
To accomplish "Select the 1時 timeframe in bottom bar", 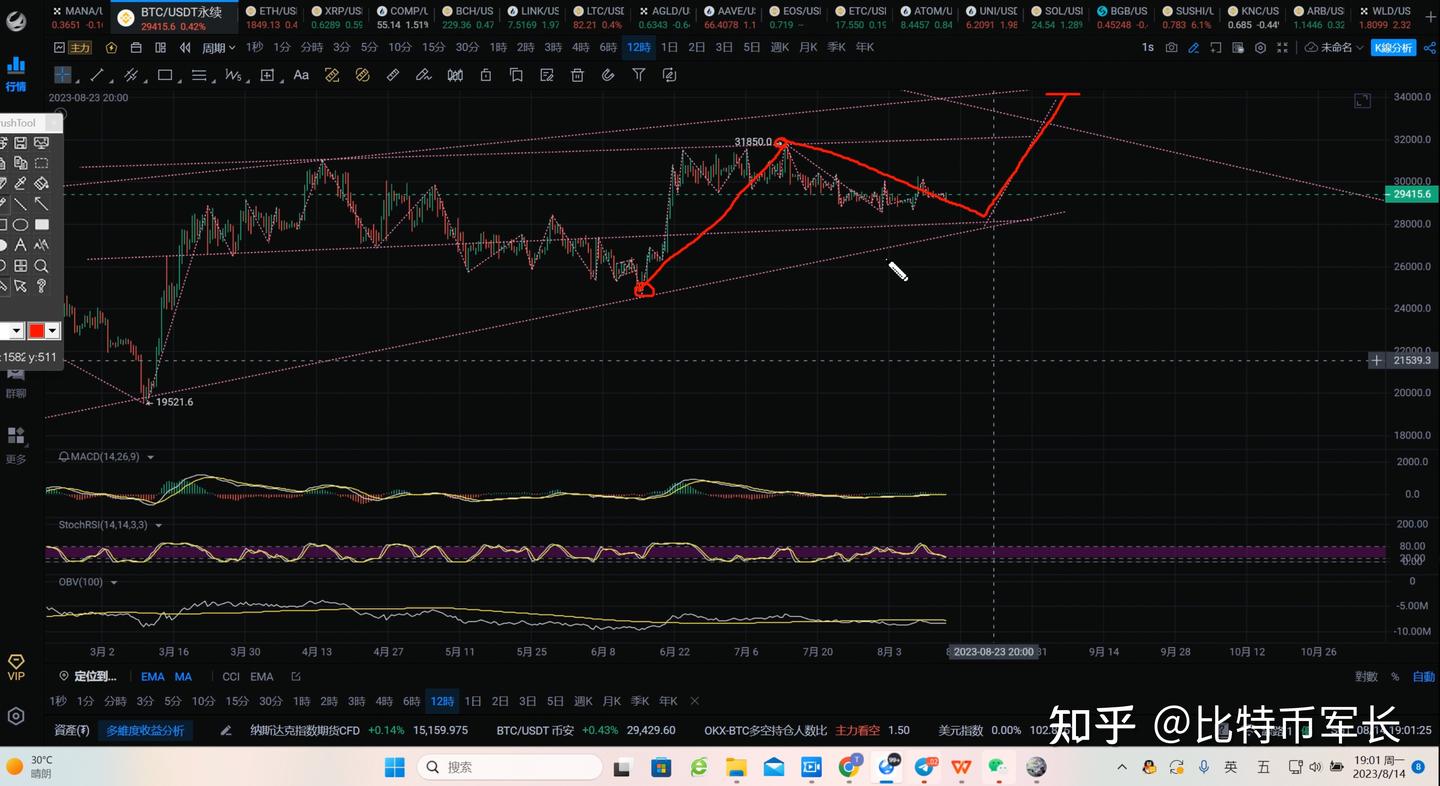I will (x=301, y=701).
